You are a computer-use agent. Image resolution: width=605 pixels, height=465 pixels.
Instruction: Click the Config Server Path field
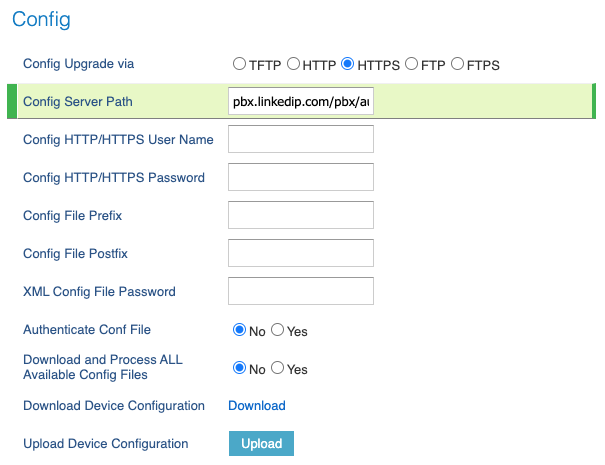click(x=301, y=101)
